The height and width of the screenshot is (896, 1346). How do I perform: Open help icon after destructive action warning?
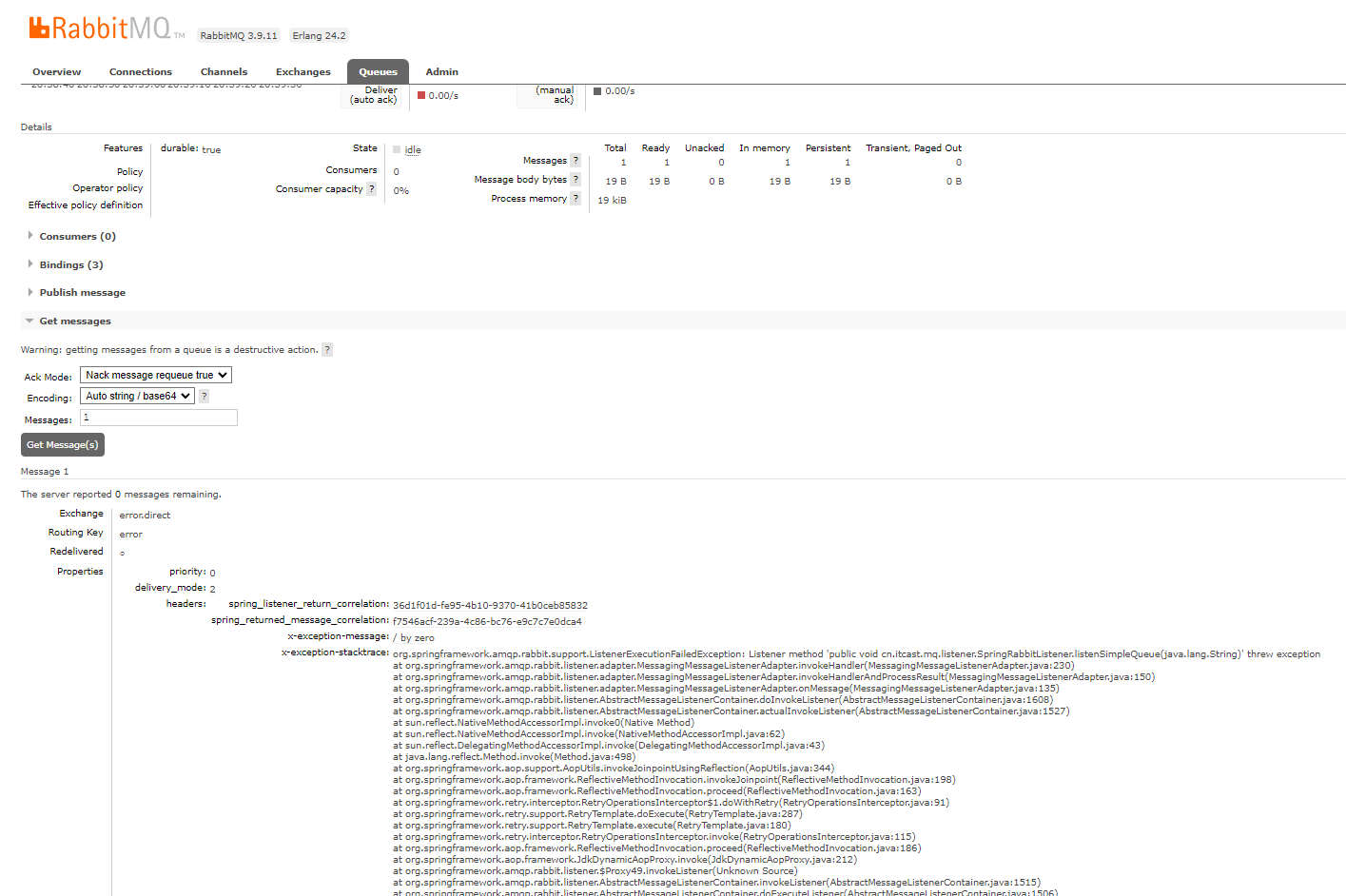327,350
